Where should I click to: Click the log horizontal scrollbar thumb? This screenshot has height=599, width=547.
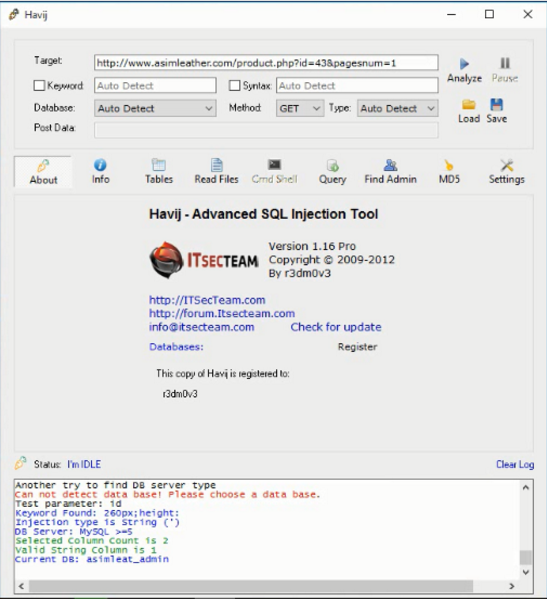[x=251, y=586]
